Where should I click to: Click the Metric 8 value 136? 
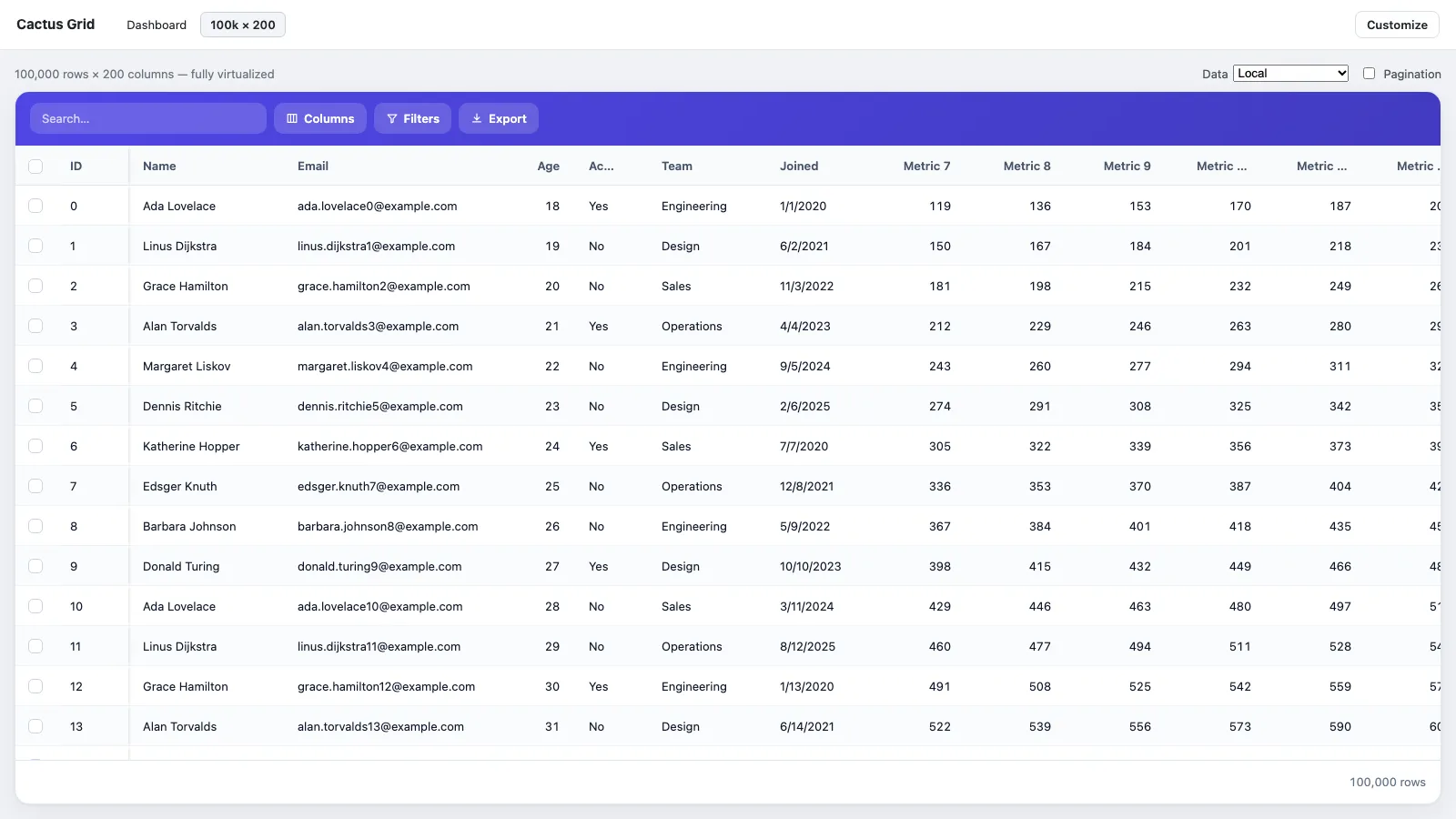tap(1040, 207)
